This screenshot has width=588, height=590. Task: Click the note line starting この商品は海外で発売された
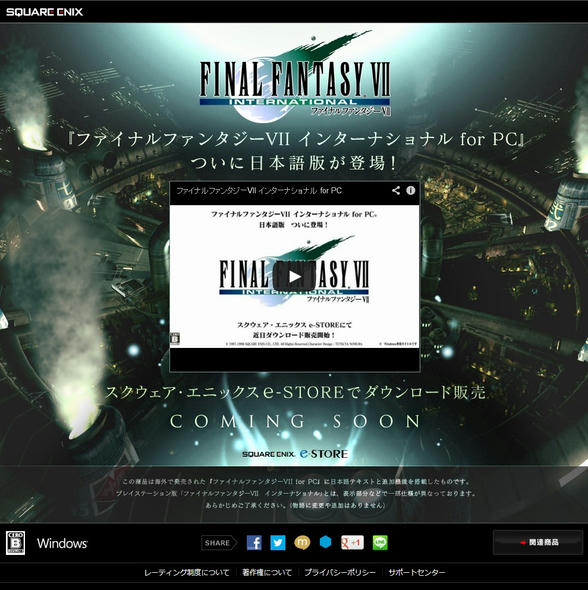coord(296,481)
